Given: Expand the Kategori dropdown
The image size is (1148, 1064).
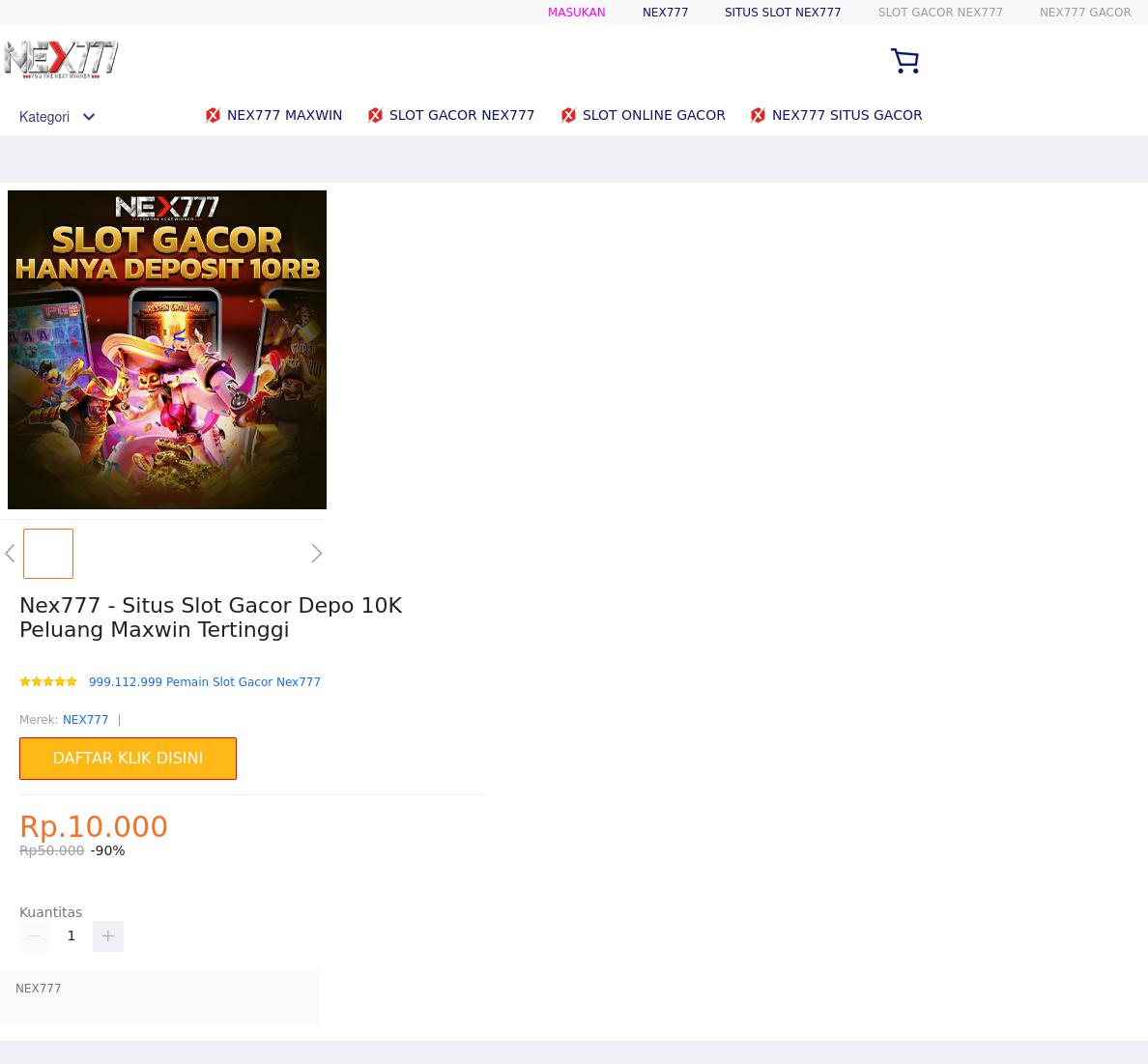Looking at the screenshot, I should [57, 117].
